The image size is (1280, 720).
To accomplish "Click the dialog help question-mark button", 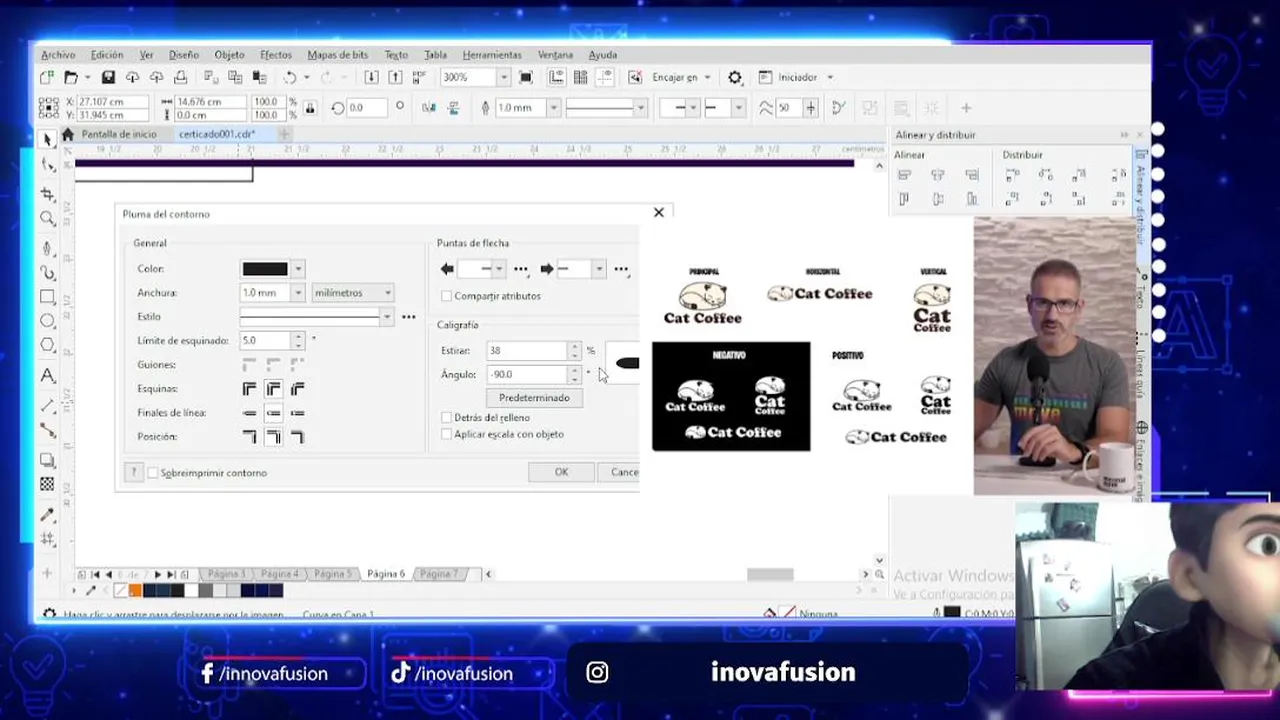I will pos(133,472).
